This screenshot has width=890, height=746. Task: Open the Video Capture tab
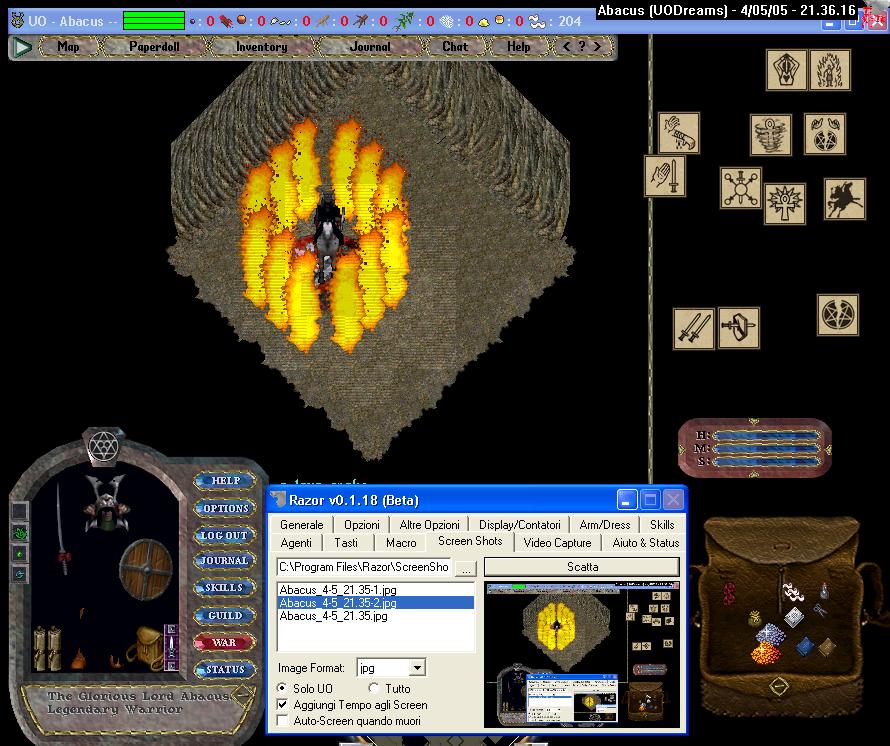point(557,543)
